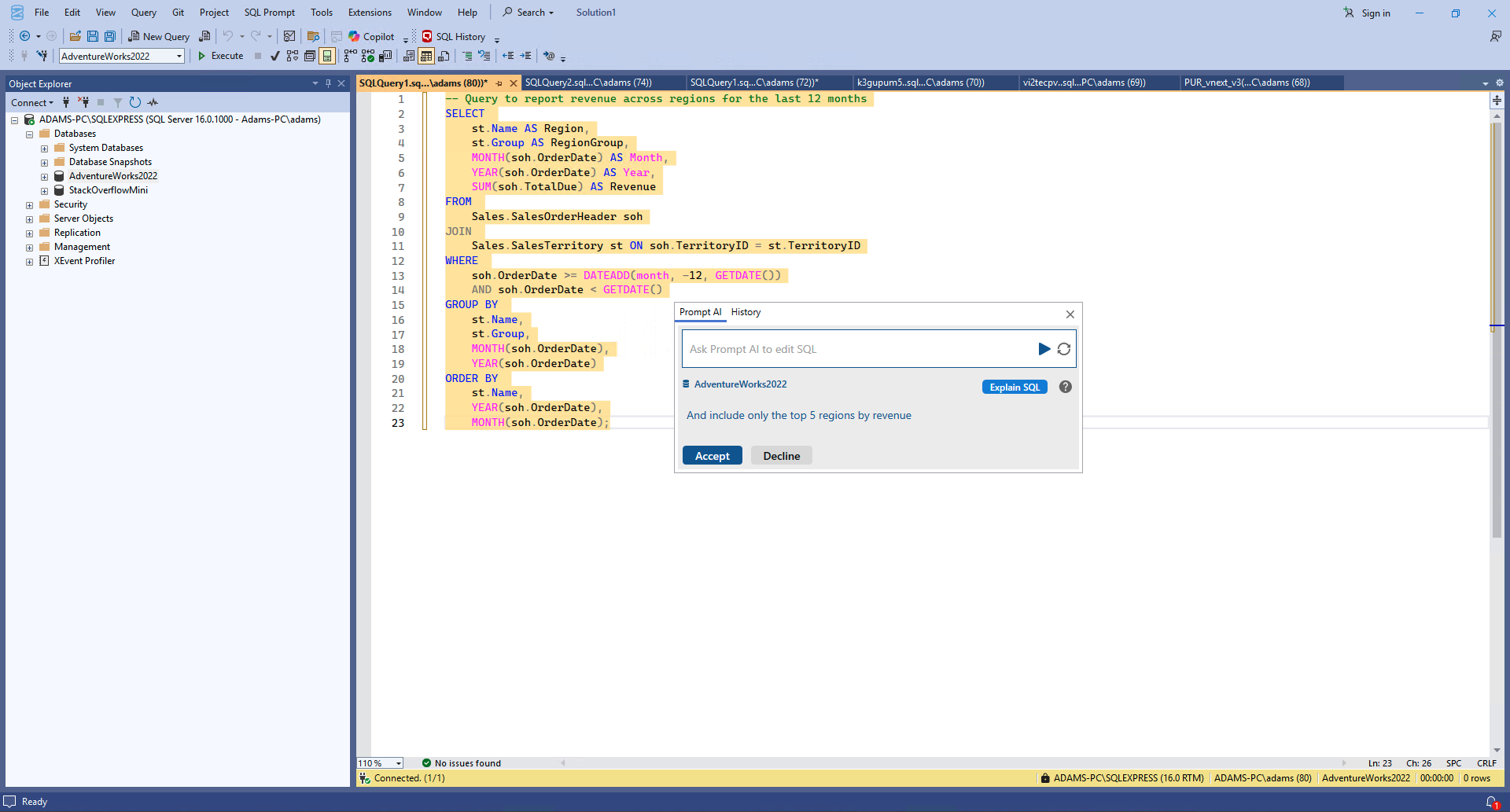Refresh the Object Explorer tree
Image resolution: width=1510 pixels, height=812 pixels.
point(134,102)
